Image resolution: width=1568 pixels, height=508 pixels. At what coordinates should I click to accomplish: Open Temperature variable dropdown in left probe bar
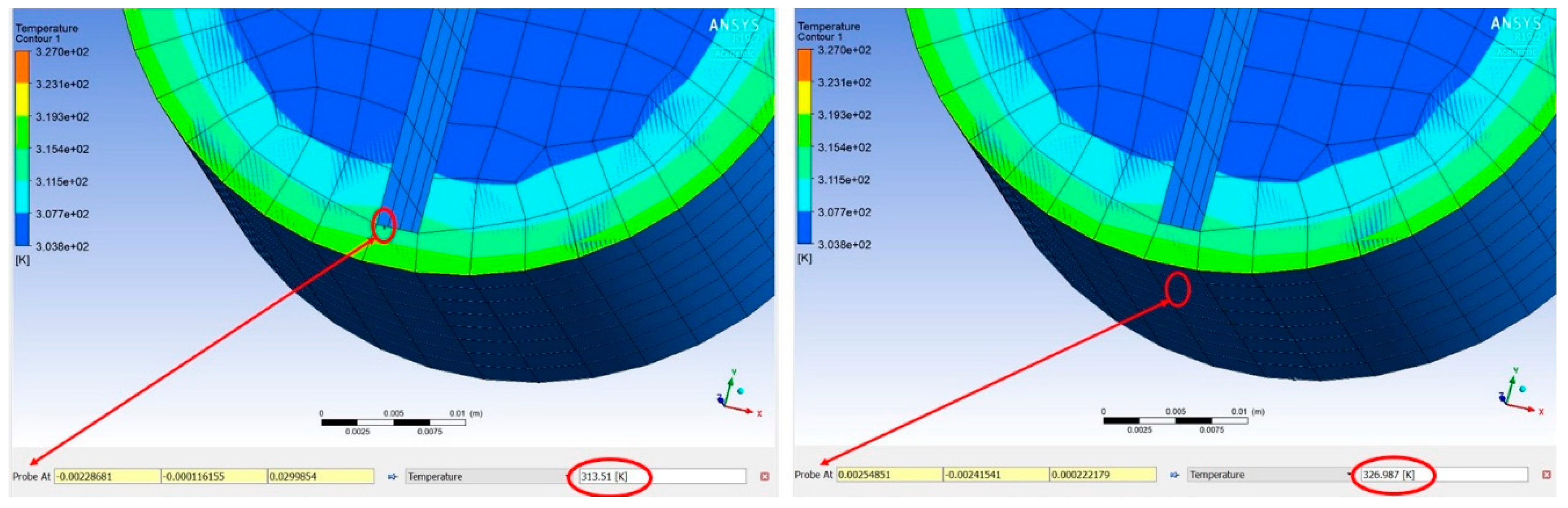[x=487, y=476]
